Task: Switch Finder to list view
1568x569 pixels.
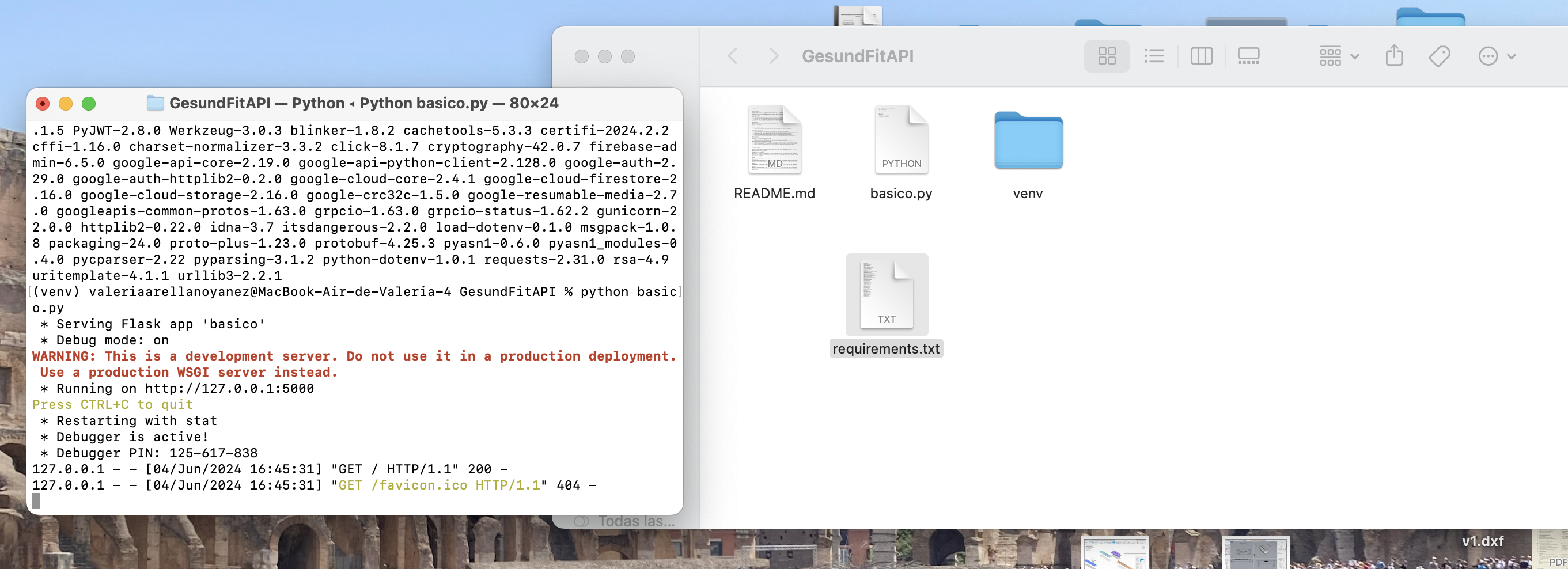Action: (1153, 56)
